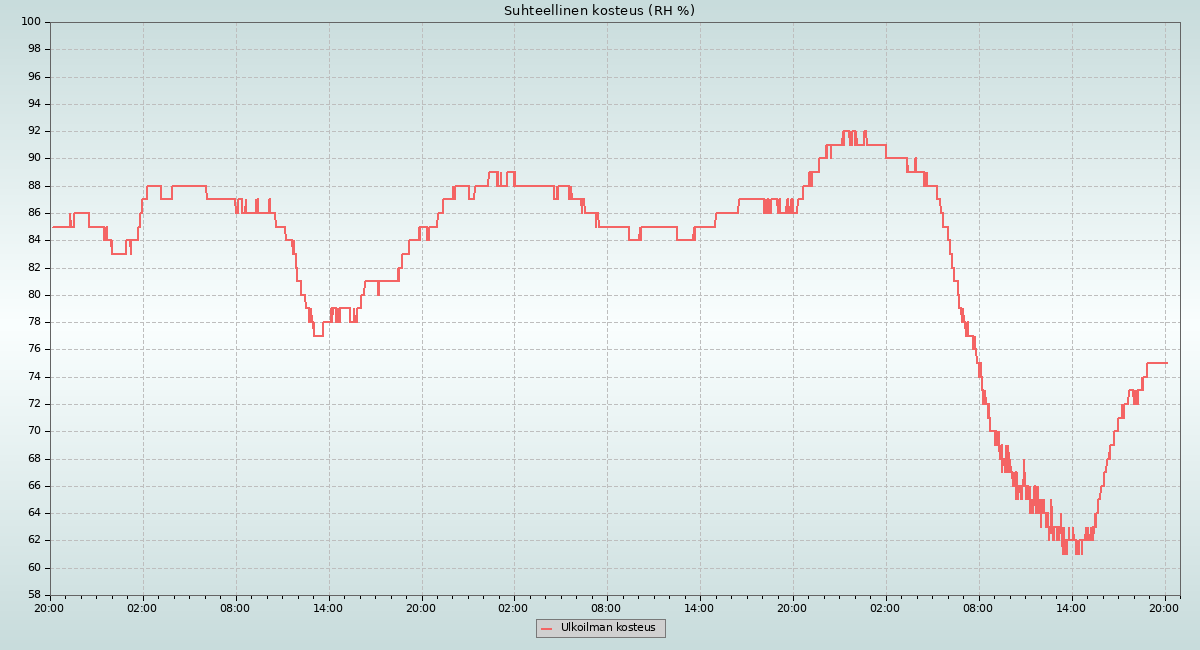Click the chart title Suhteellinen kosteus (RH %)
This screenshot has height=650, width=1200.
(599, 11)
